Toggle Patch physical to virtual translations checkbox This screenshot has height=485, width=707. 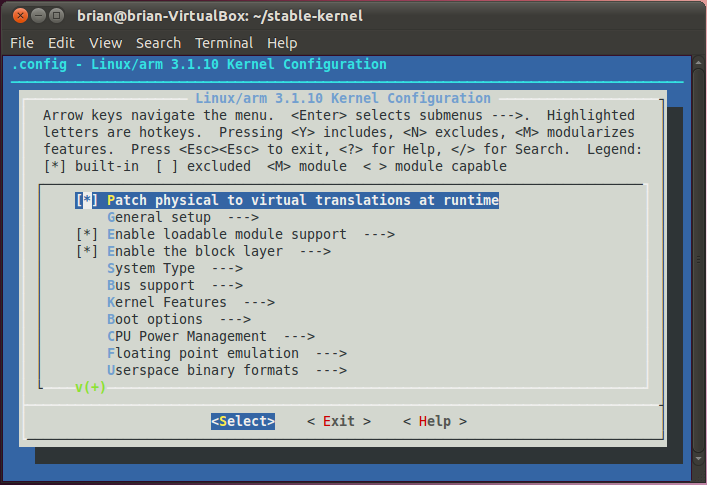tap(87, 200)
